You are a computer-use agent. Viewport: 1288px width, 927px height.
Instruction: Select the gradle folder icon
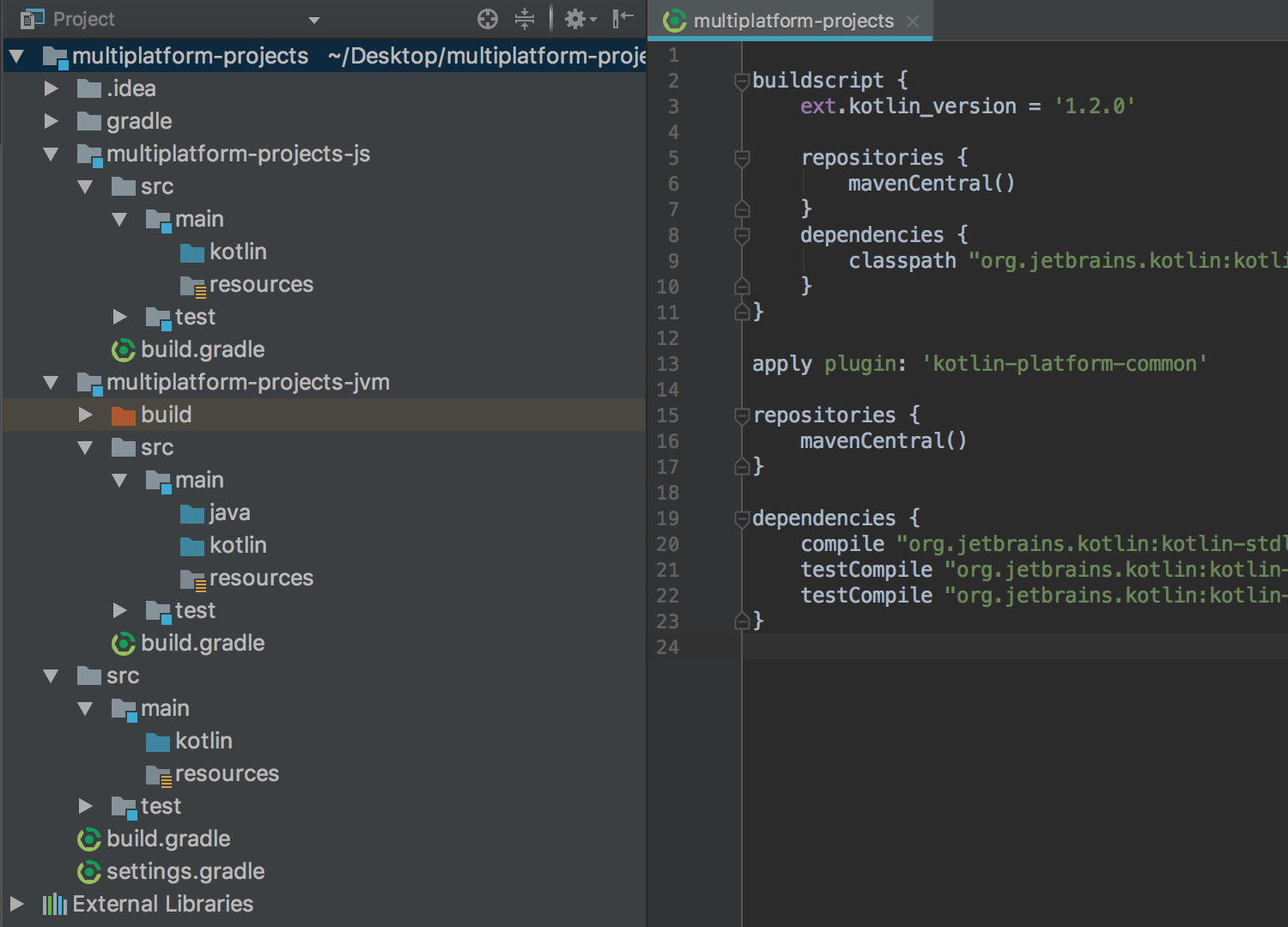point(89,121)
